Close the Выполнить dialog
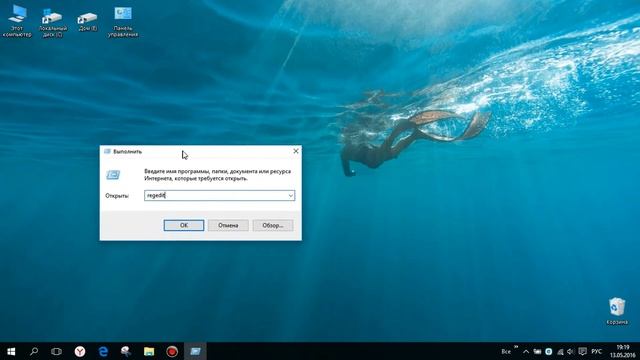Image resolution: width=640 pixels, height=360 pixels. (x=296, y=151)
